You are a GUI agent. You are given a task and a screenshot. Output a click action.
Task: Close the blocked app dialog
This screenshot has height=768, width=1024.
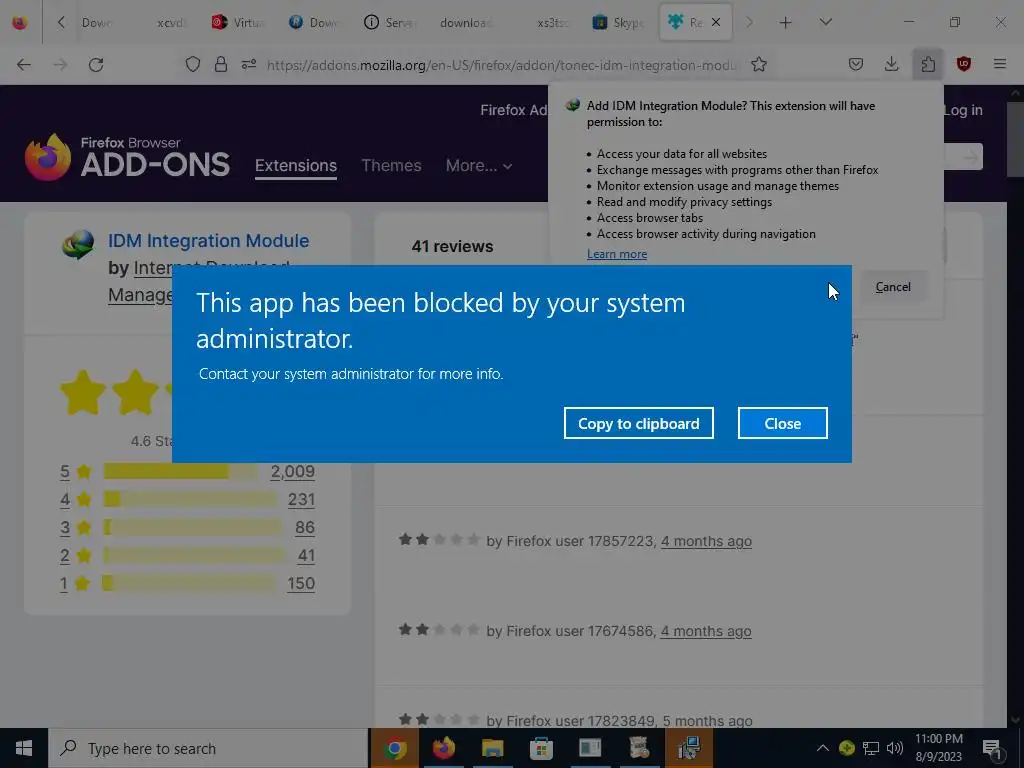782,423
